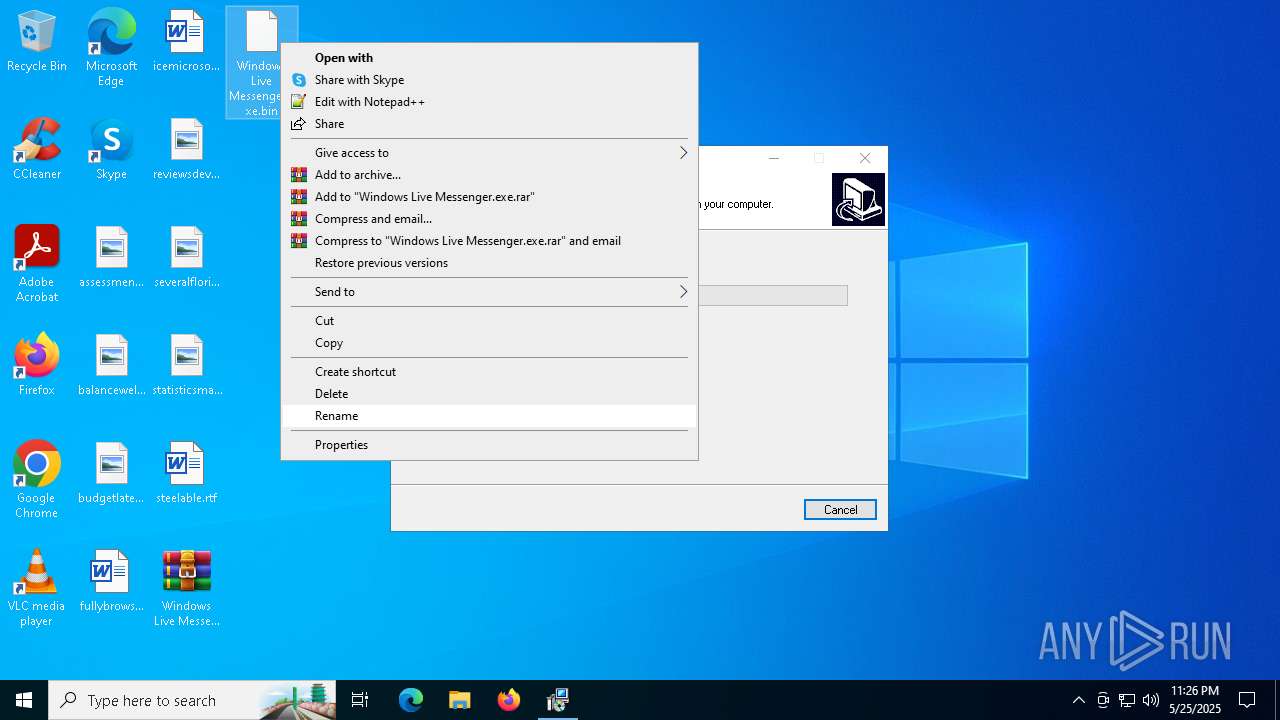The height and width of the screenshot is (720, 1280).
Task: Open the clock and date flyout
Action: pos(1195,700)
